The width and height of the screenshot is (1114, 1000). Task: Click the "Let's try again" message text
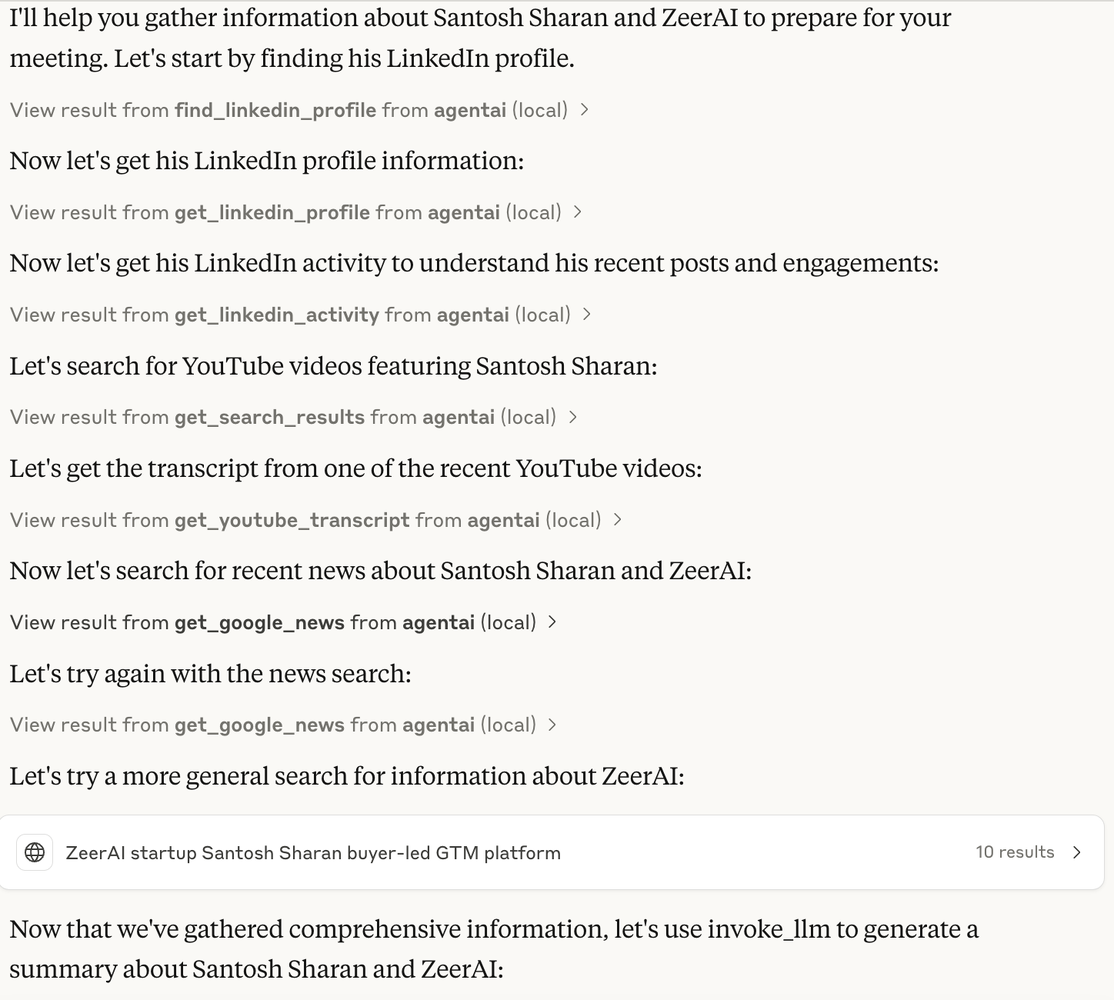[x=210, y=674]
